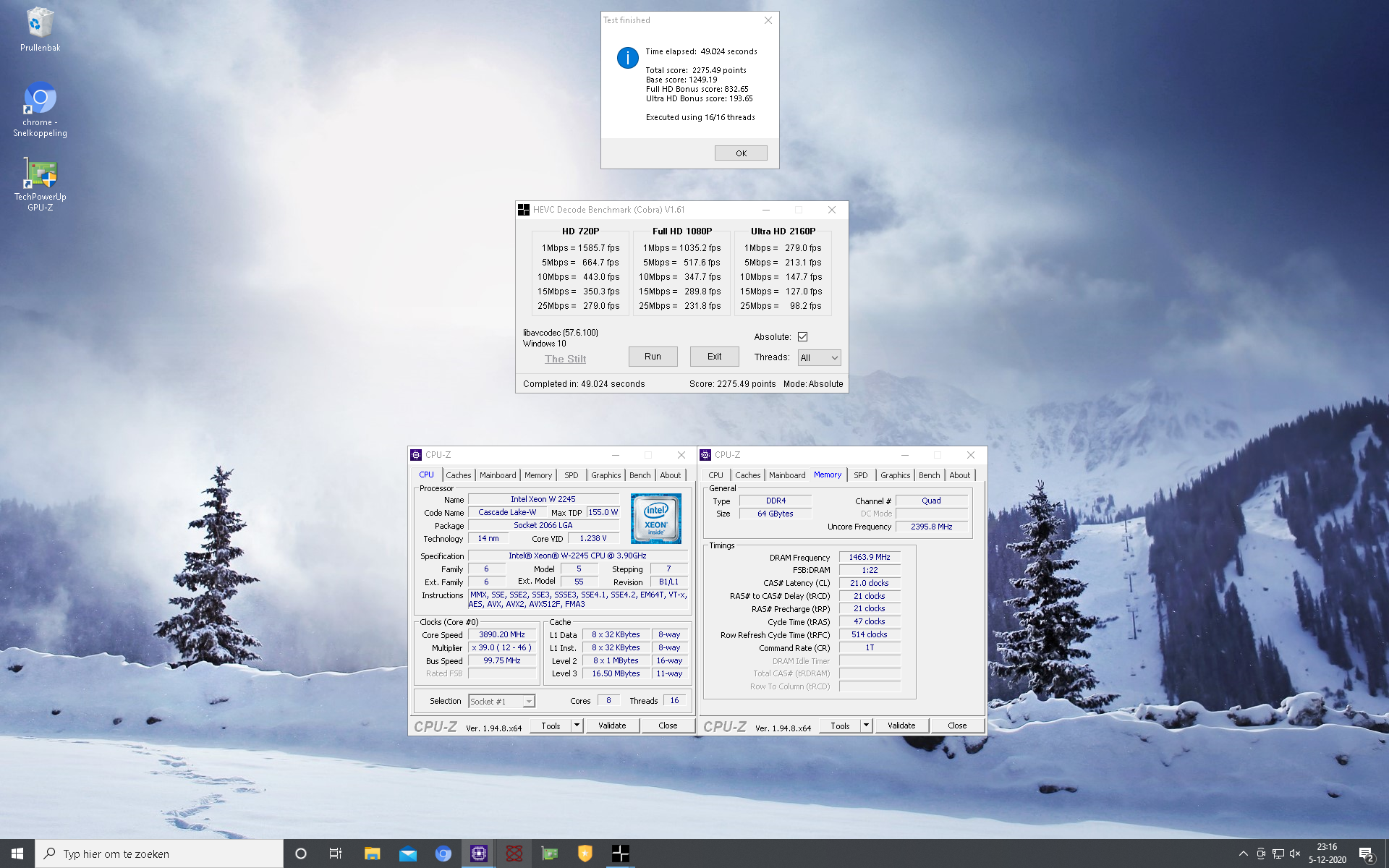Click the left CPU-Z window title icon
1389x868 pixels.
pyautogui.click(x=416, y=455)
